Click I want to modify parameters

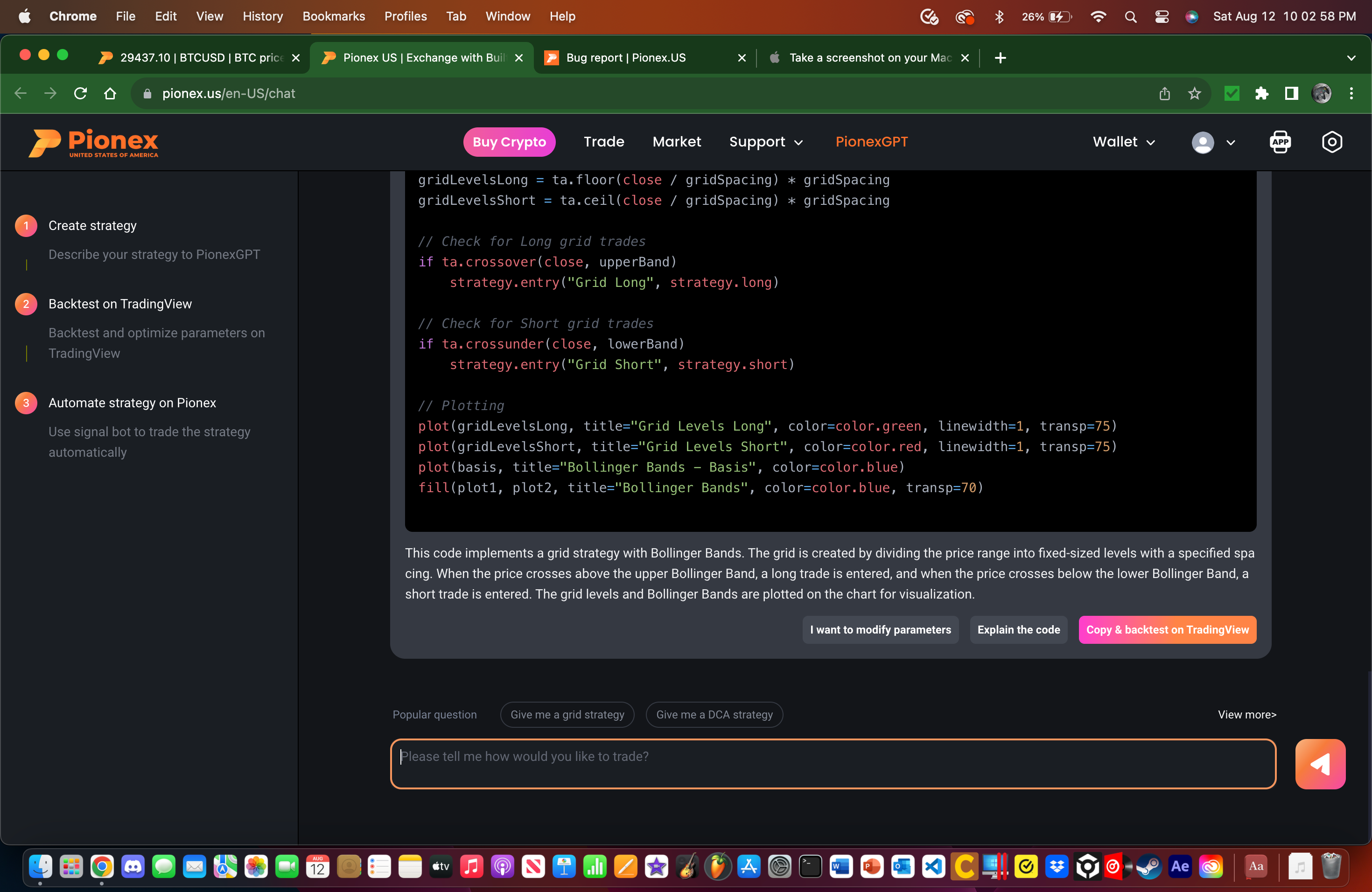(x=880, y=630)
